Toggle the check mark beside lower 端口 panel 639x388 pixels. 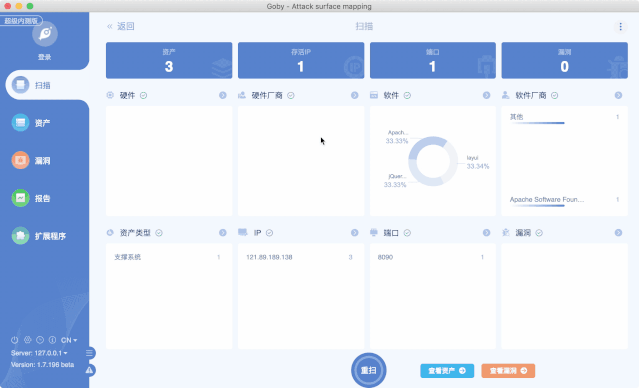tap(407, 233)
